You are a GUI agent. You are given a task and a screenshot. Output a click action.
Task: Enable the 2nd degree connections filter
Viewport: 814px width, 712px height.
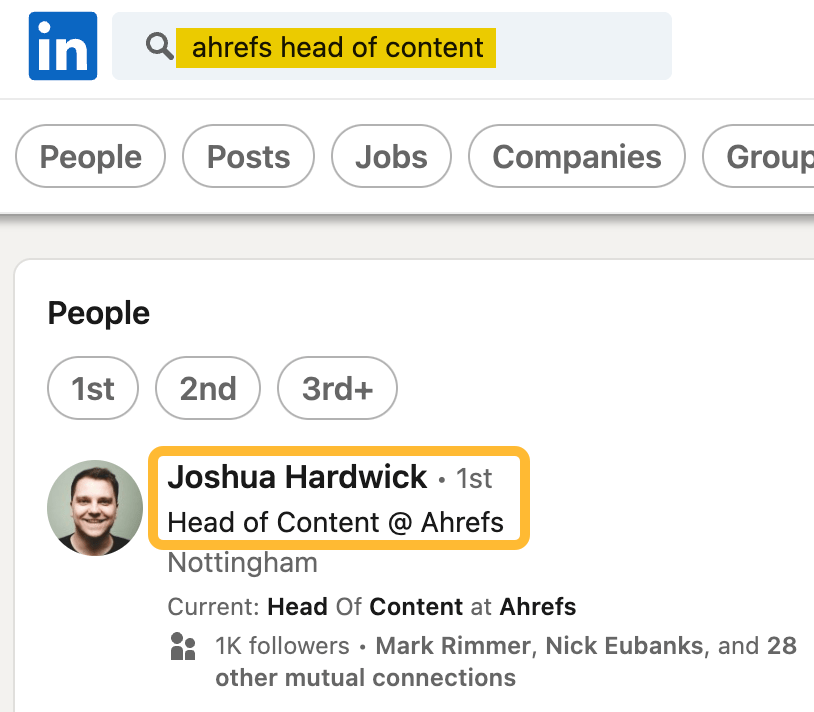[x=208, y=389]
